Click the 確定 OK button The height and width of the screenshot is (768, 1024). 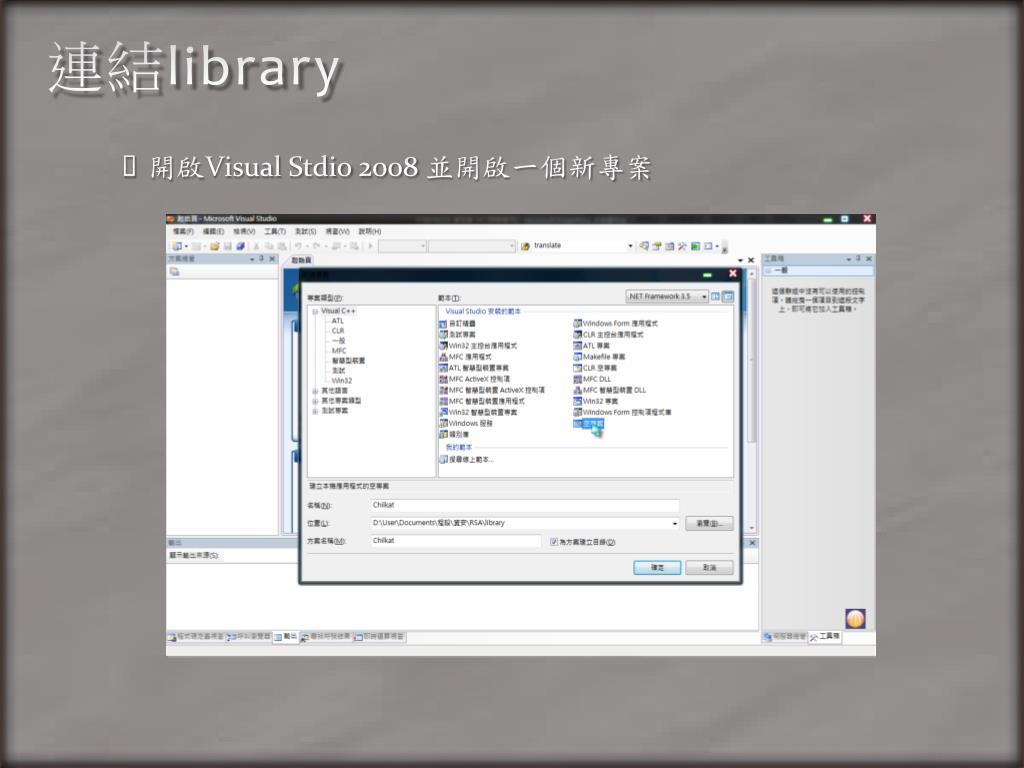657,568
